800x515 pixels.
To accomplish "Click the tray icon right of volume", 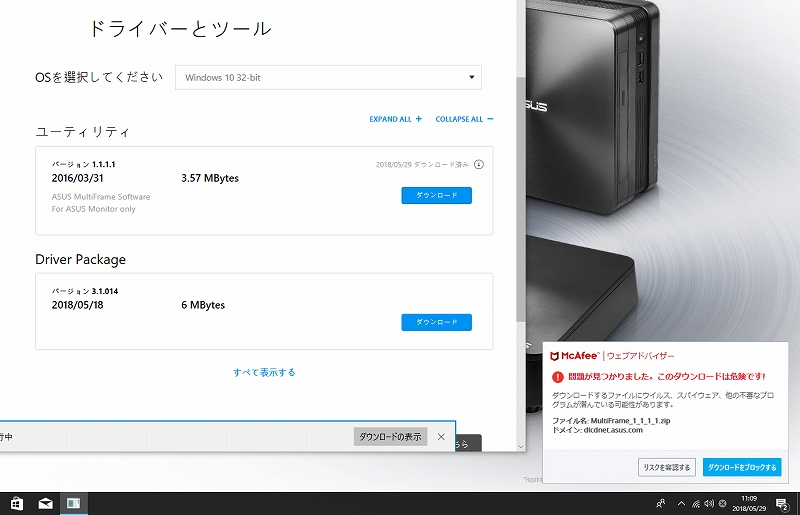I will [x=722, y=504].
